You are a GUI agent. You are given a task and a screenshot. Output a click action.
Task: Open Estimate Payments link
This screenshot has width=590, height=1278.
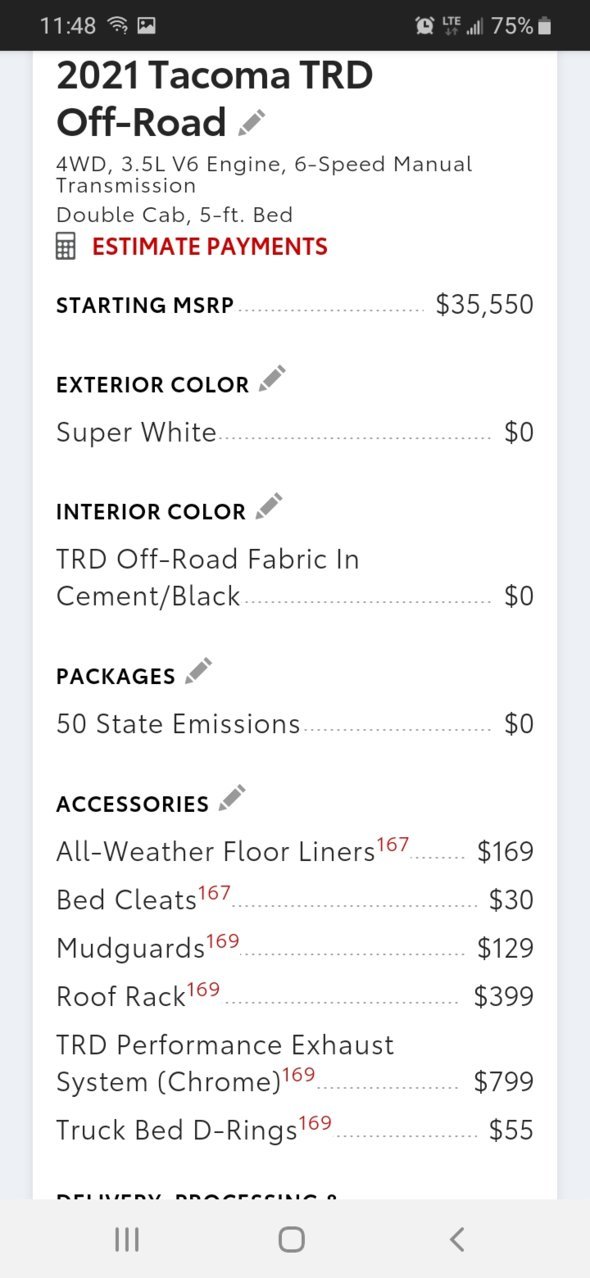tap(210, 246)
